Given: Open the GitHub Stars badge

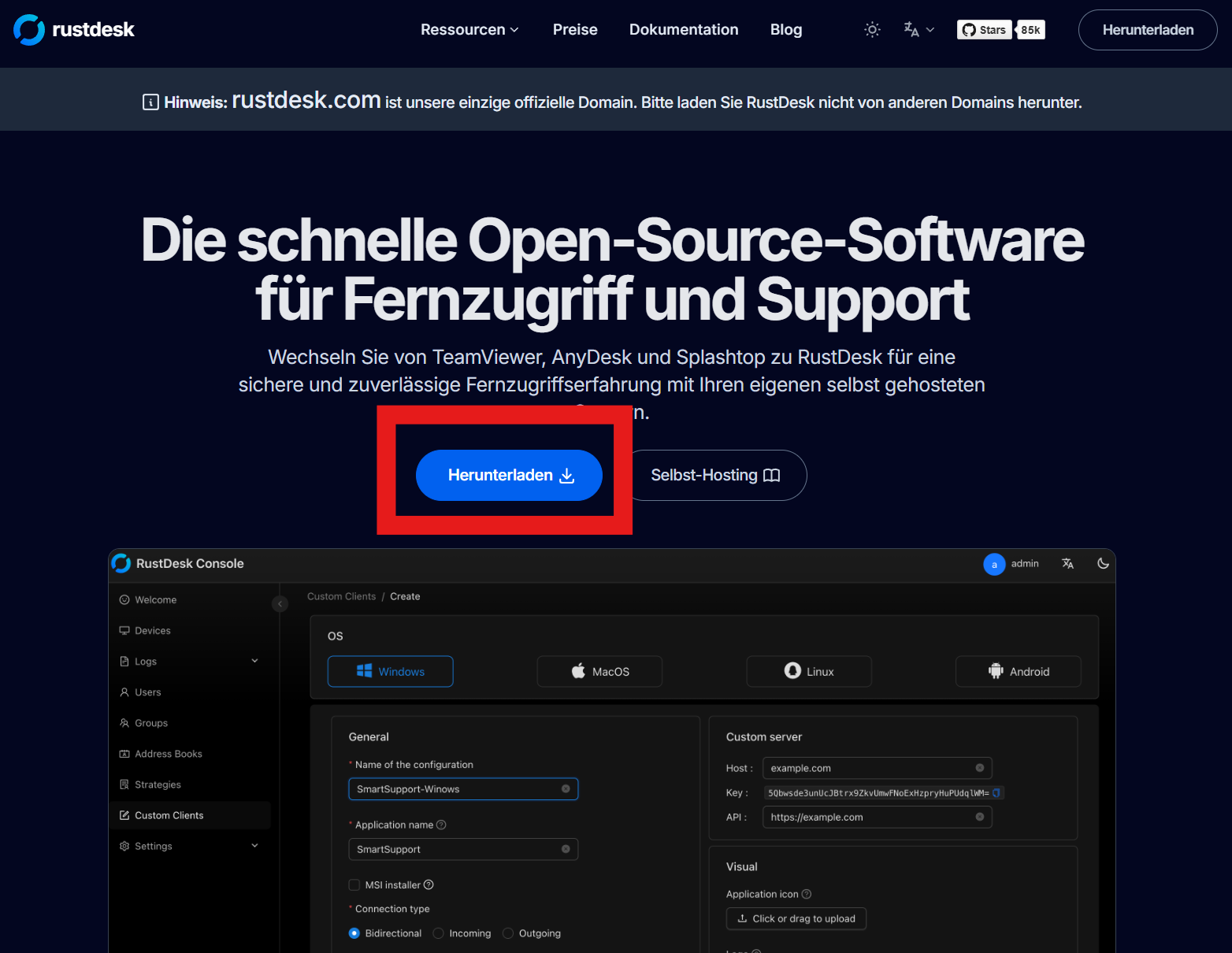Looking at the screenshot, I should point(984,30).
